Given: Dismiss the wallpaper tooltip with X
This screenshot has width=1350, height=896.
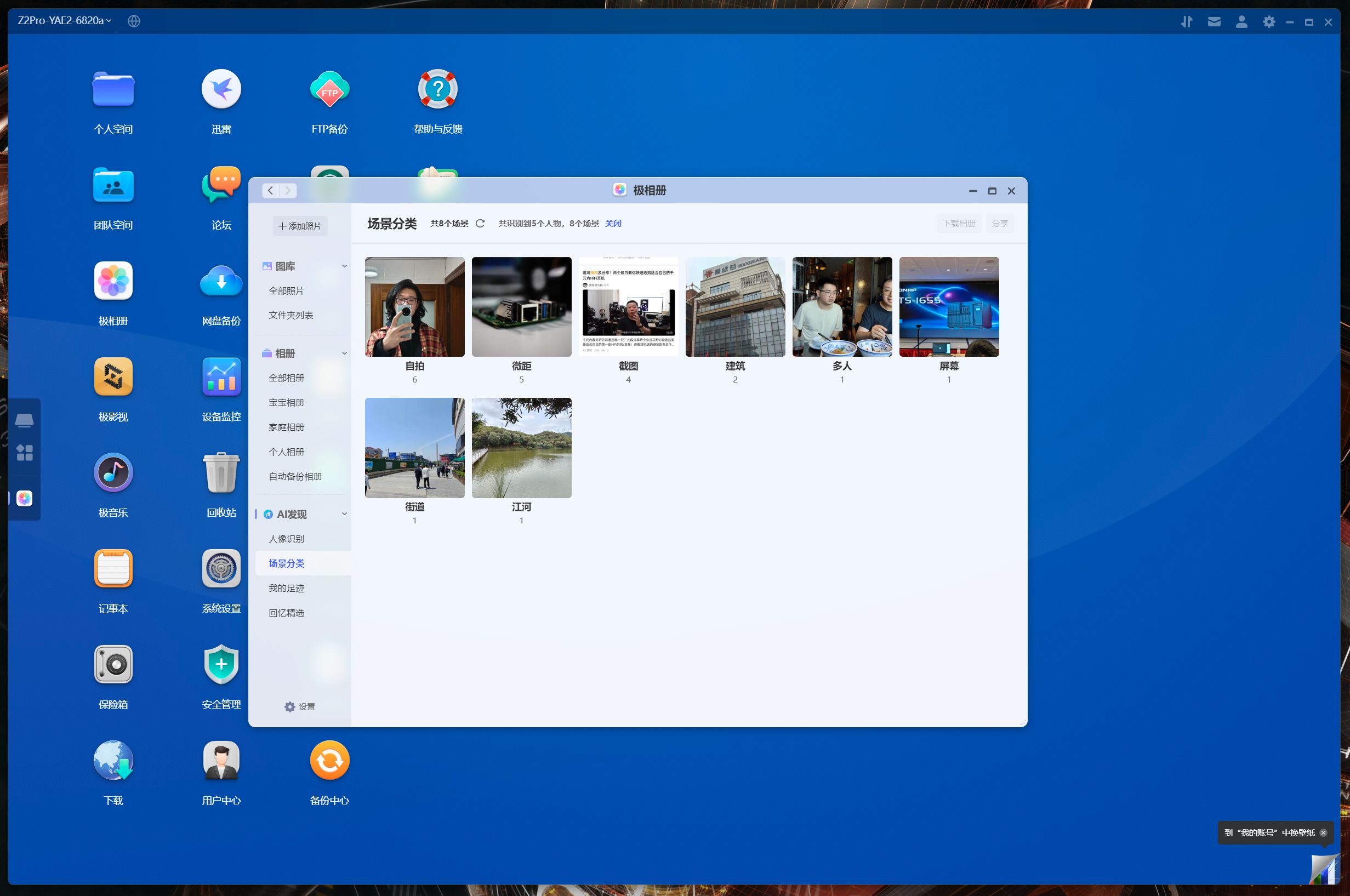Looking at the screenshot, I should click(1323, 832).
